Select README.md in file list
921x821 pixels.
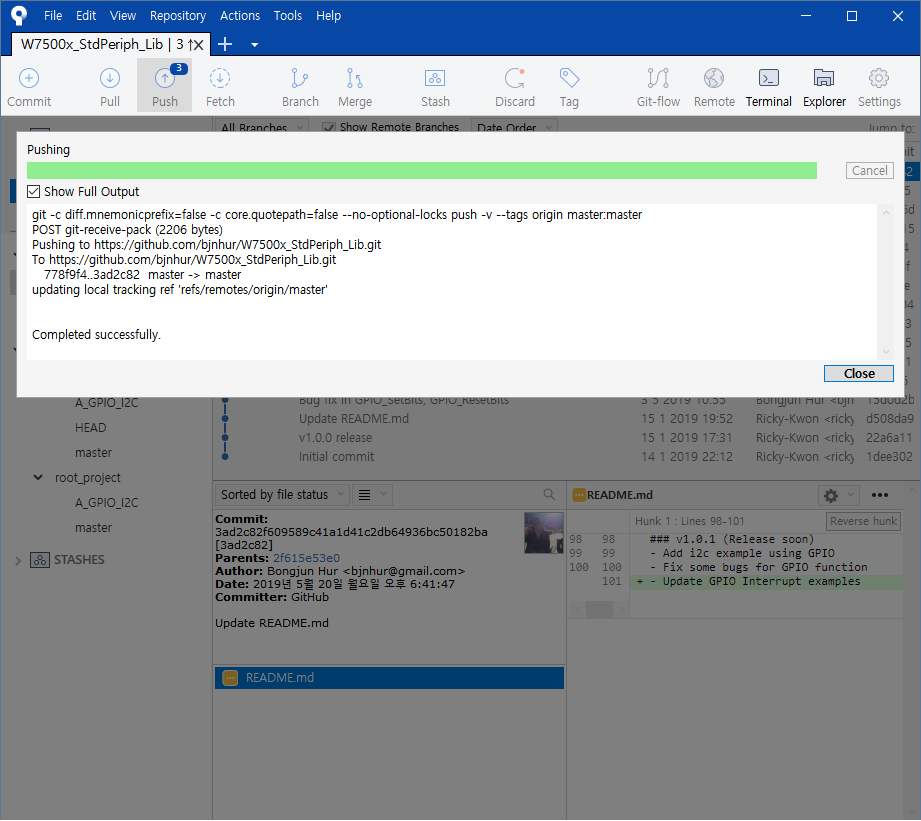click(x=389, y=678)
